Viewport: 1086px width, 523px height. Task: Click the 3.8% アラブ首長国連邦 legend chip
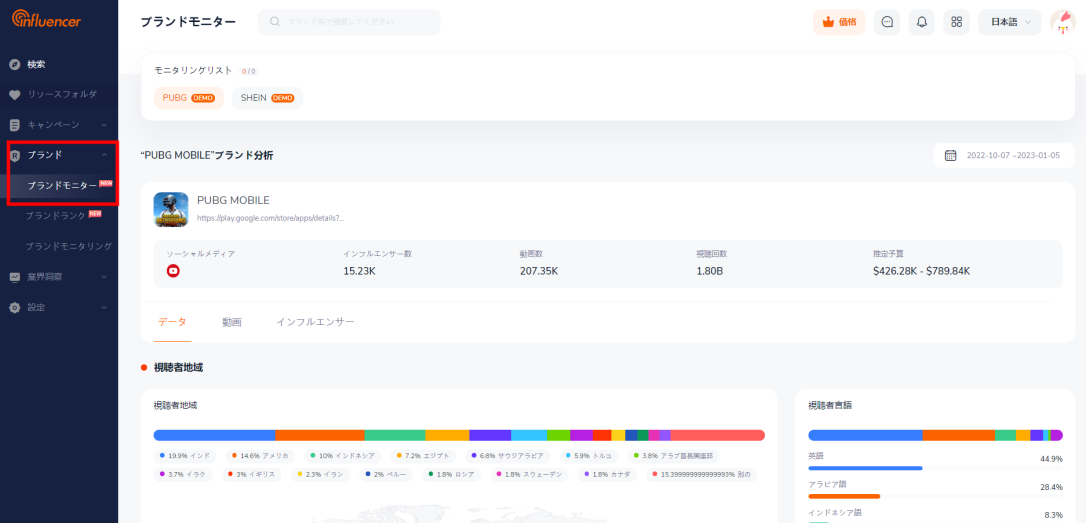674,456
